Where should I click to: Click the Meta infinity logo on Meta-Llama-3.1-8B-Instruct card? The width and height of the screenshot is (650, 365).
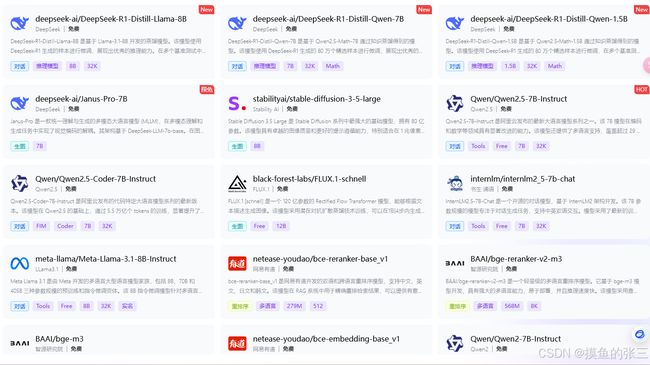click(x=19, y=263)
